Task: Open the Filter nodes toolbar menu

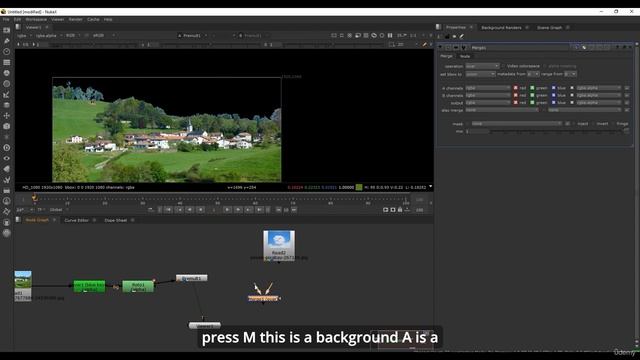Action: pos(7,84)
